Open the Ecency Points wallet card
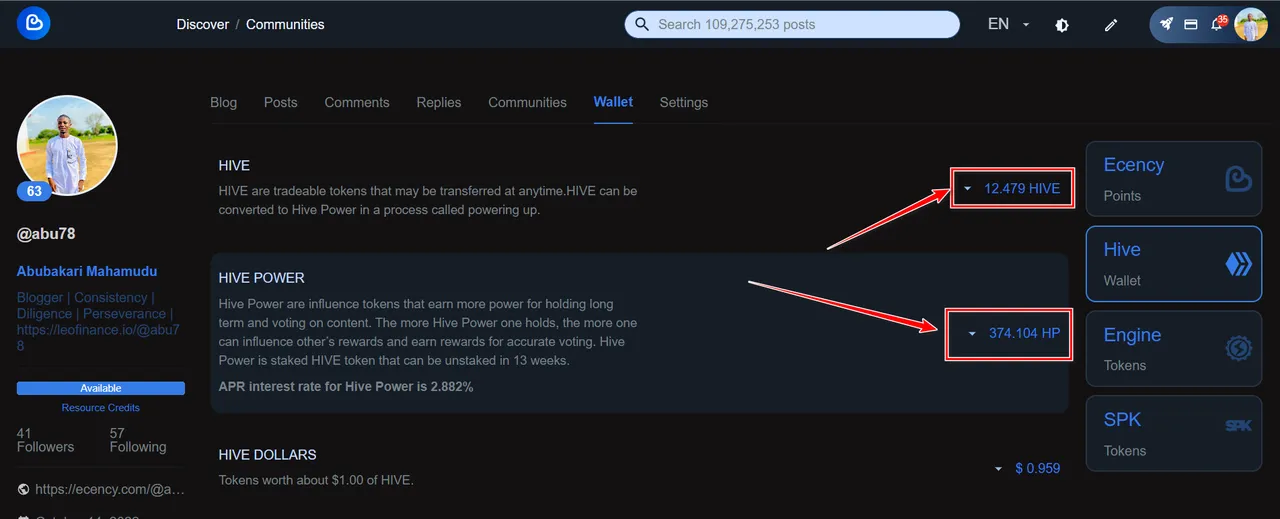This screenshot has width=1280, height=519. point(1174,179)
